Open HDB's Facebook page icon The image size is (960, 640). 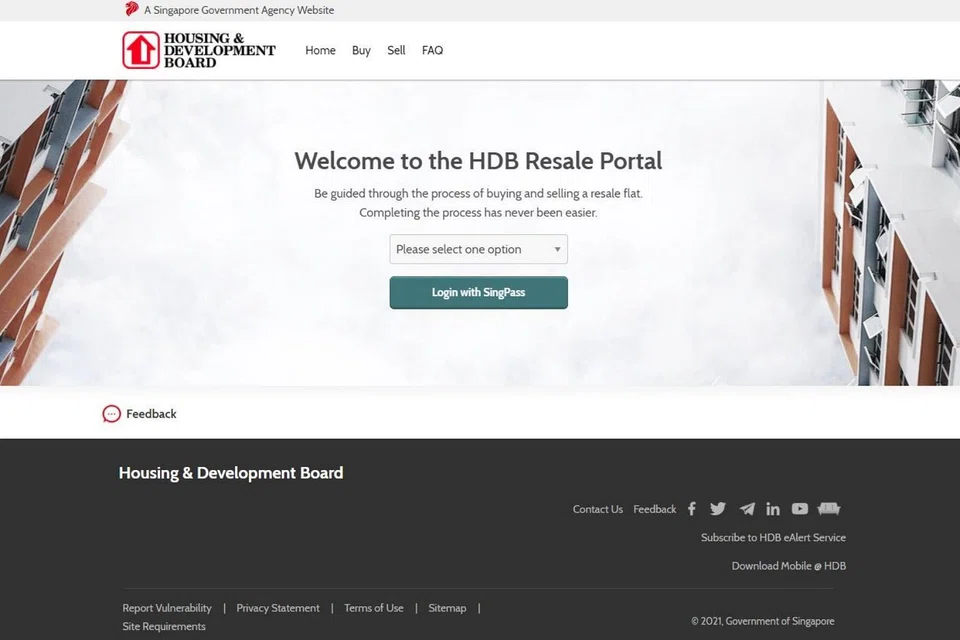coord(691,509)
